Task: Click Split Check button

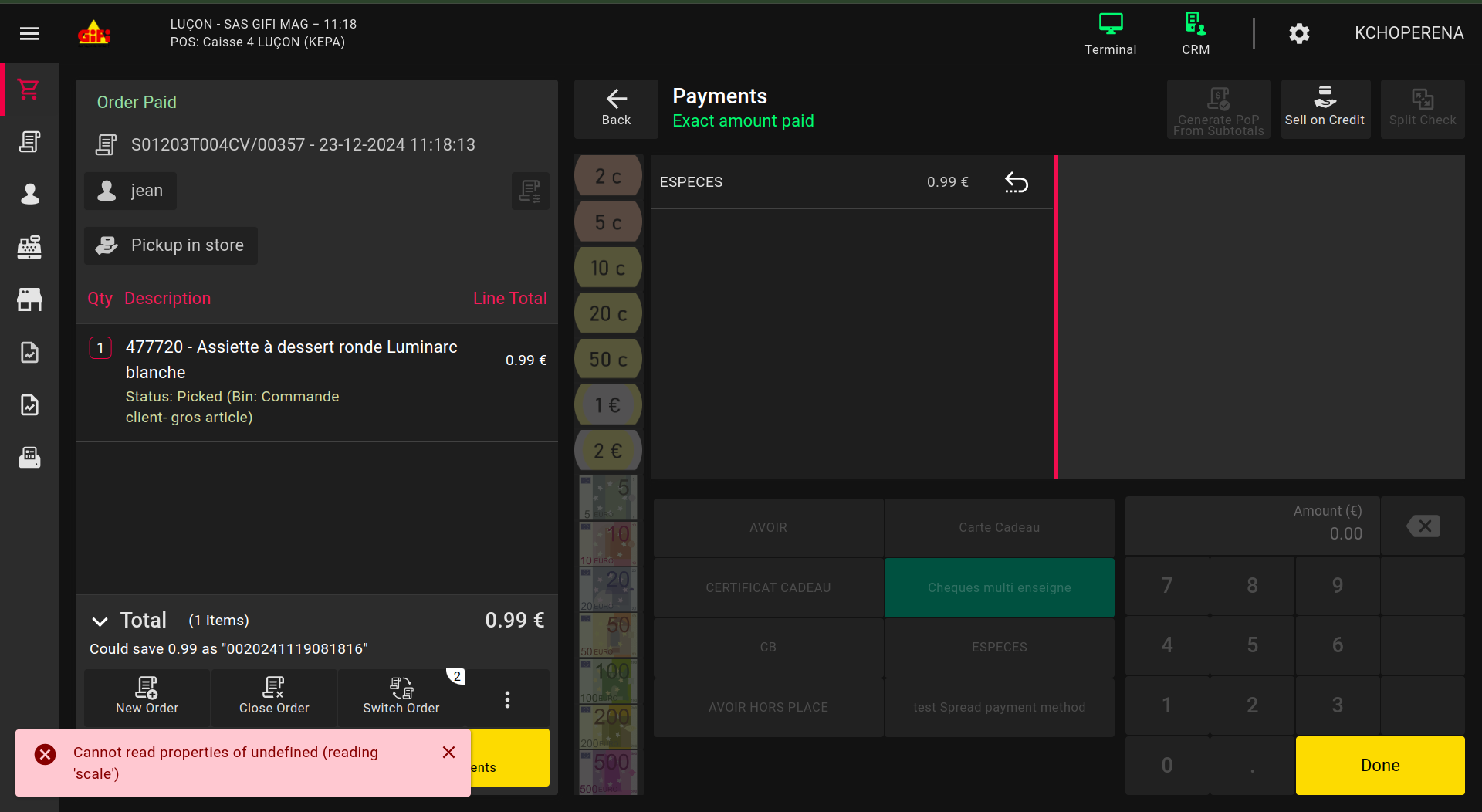Action: click(x=1422, y=109)
